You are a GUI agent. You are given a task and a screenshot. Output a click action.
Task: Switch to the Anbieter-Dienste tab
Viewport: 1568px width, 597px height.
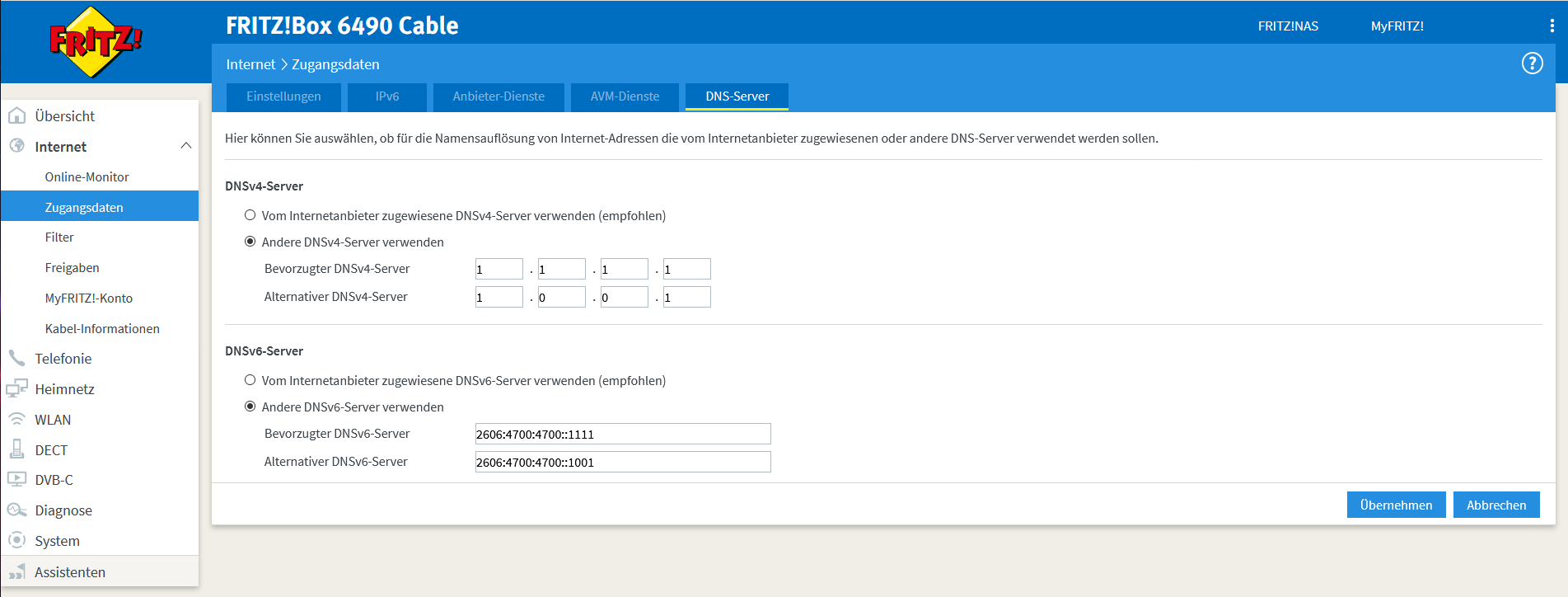pos(498,96)
